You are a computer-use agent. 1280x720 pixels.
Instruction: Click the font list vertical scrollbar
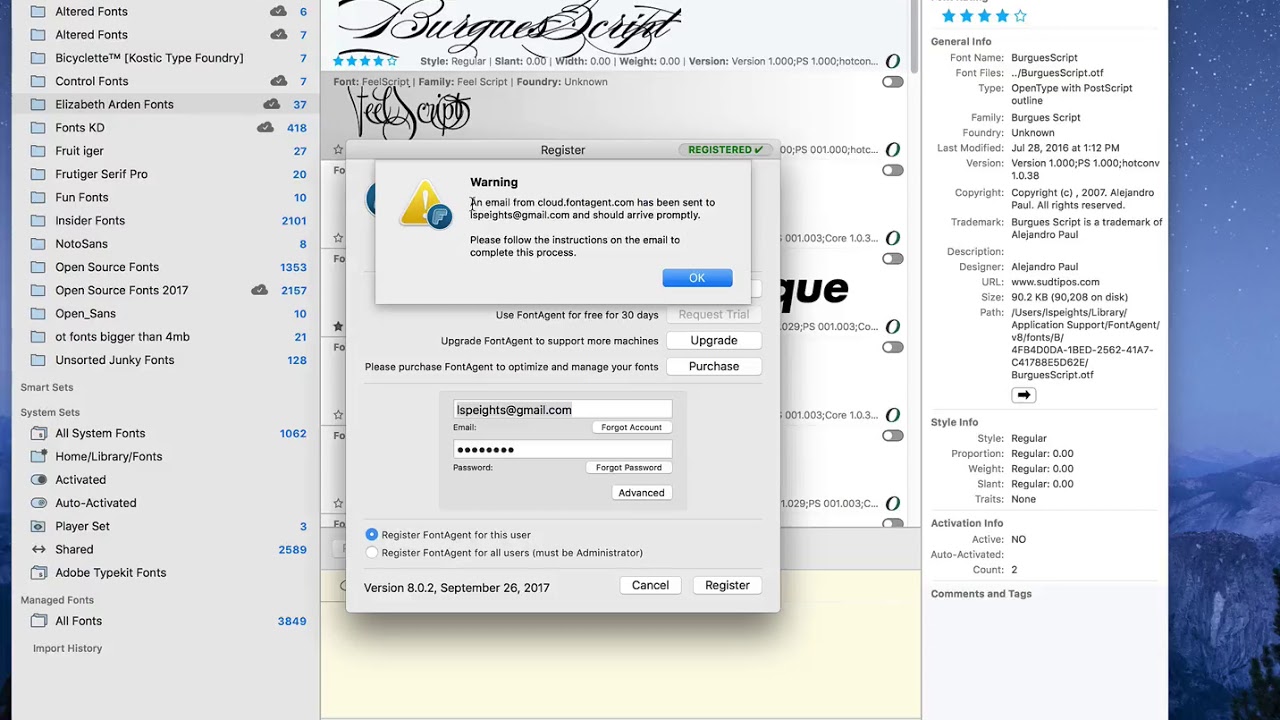click(915, 36)
